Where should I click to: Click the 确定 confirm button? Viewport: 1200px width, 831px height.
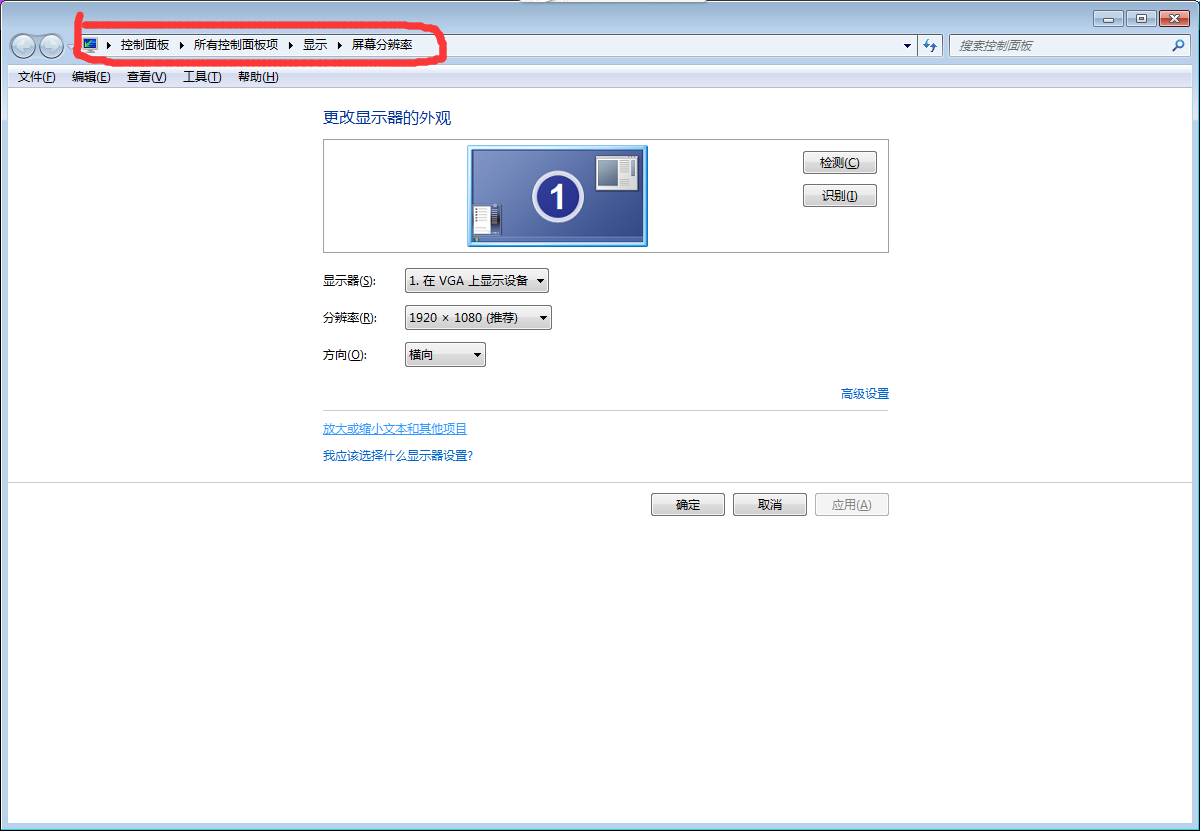687,504
